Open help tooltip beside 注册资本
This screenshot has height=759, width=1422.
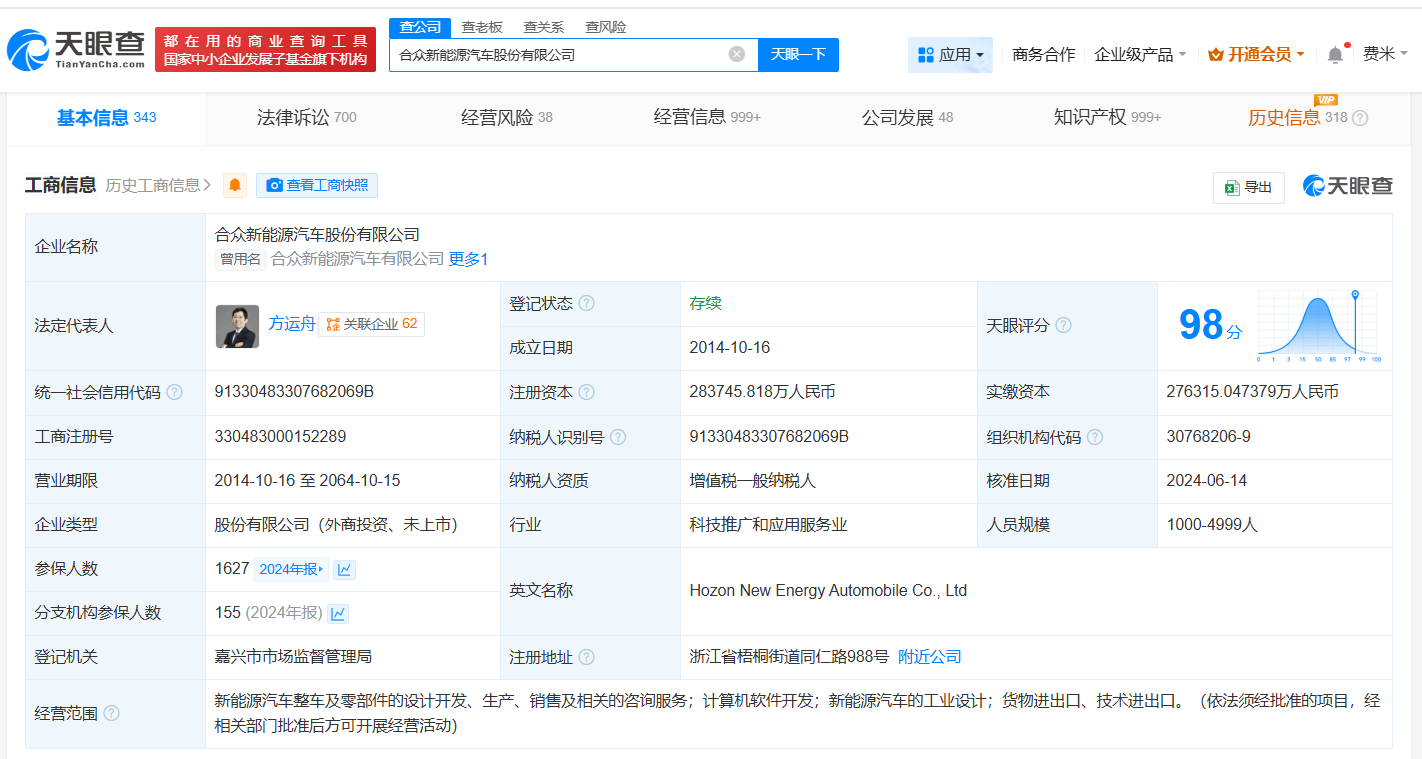click(x=587, y=392)
